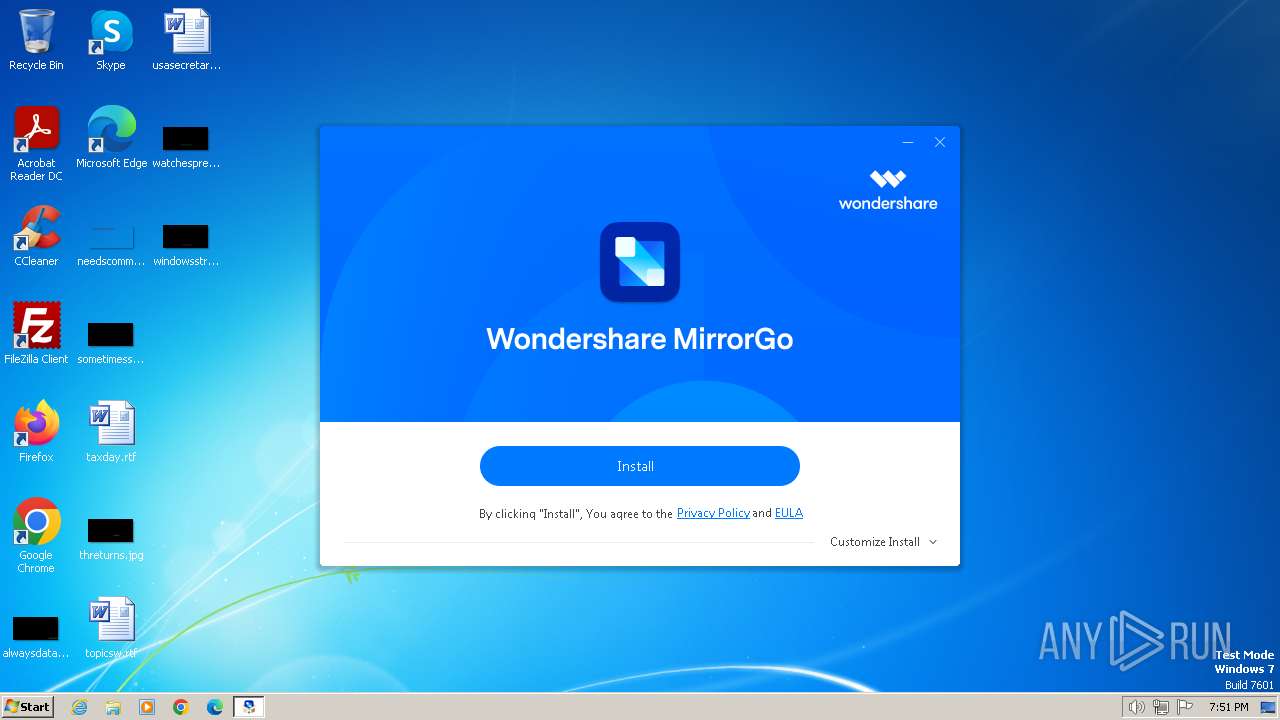Minimize the MirrorGo installer window
Viewport: 1280px width, 720px height.
(x=908, y=142)
